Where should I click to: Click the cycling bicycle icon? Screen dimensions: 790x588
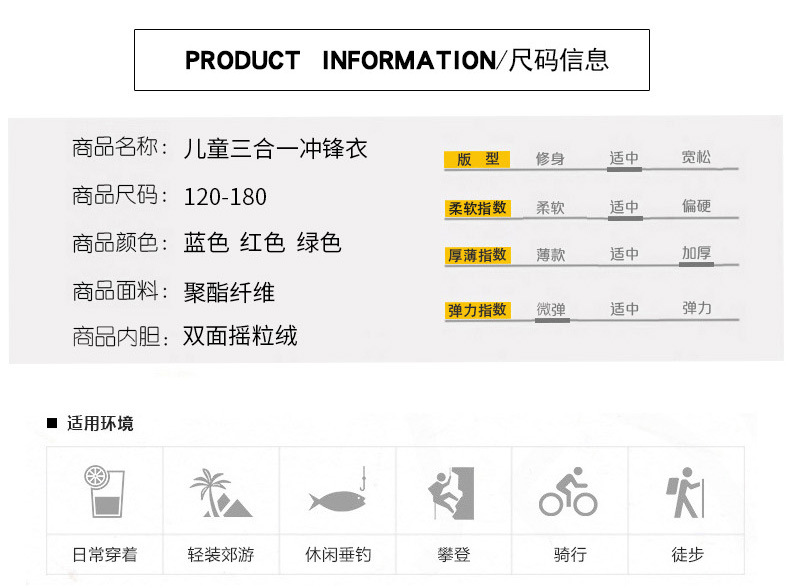[x=568, y=493]
